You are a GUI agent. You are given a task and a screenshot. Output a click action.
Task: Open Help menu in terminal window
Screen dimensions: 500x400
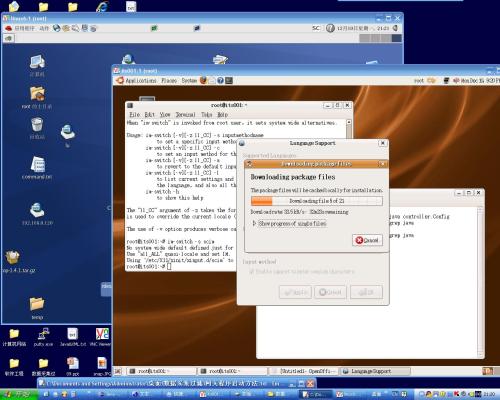[x=223, y=114]
